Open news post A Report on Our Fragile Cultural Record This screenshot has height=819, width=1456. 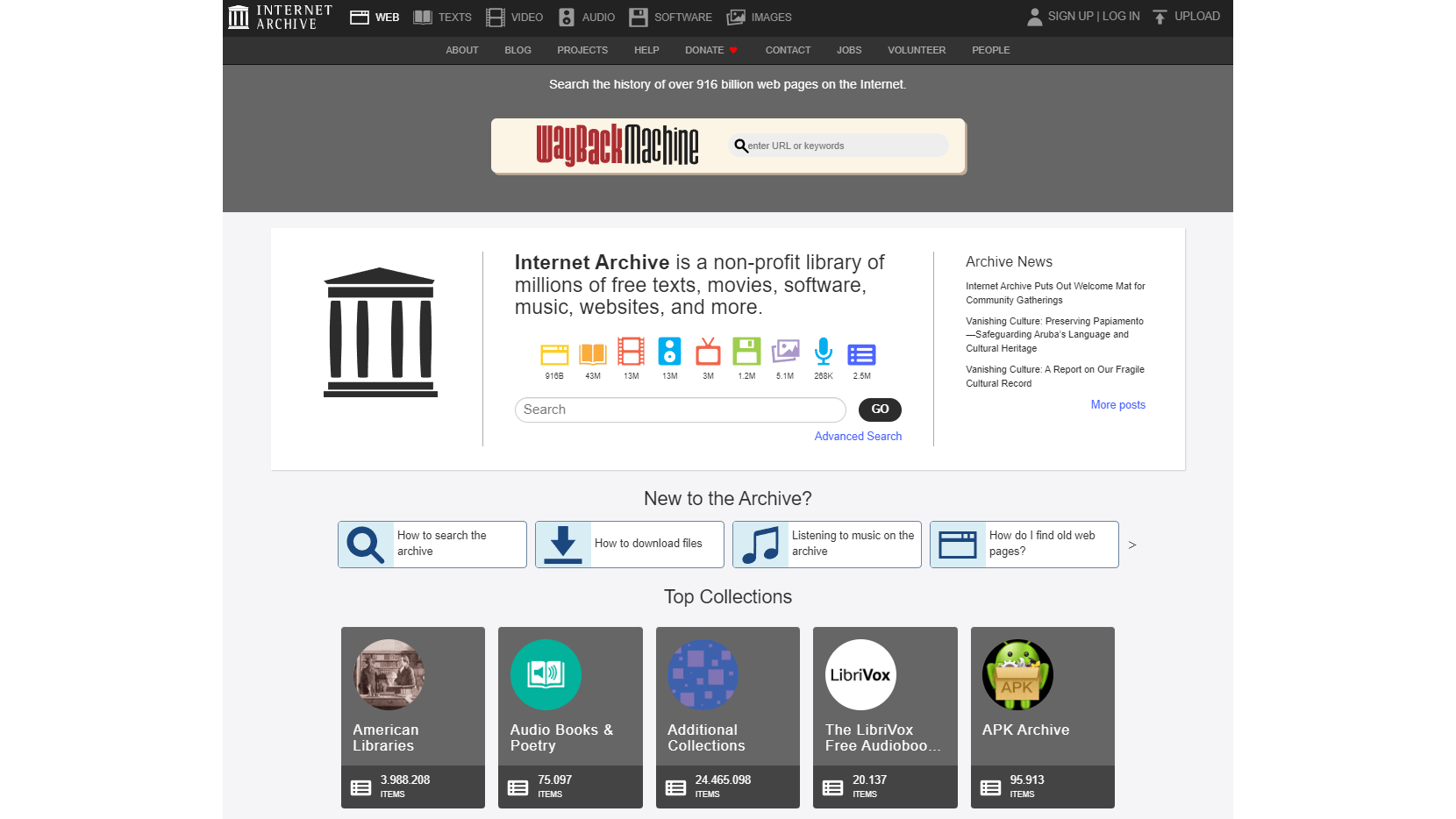pos(1055,376)
